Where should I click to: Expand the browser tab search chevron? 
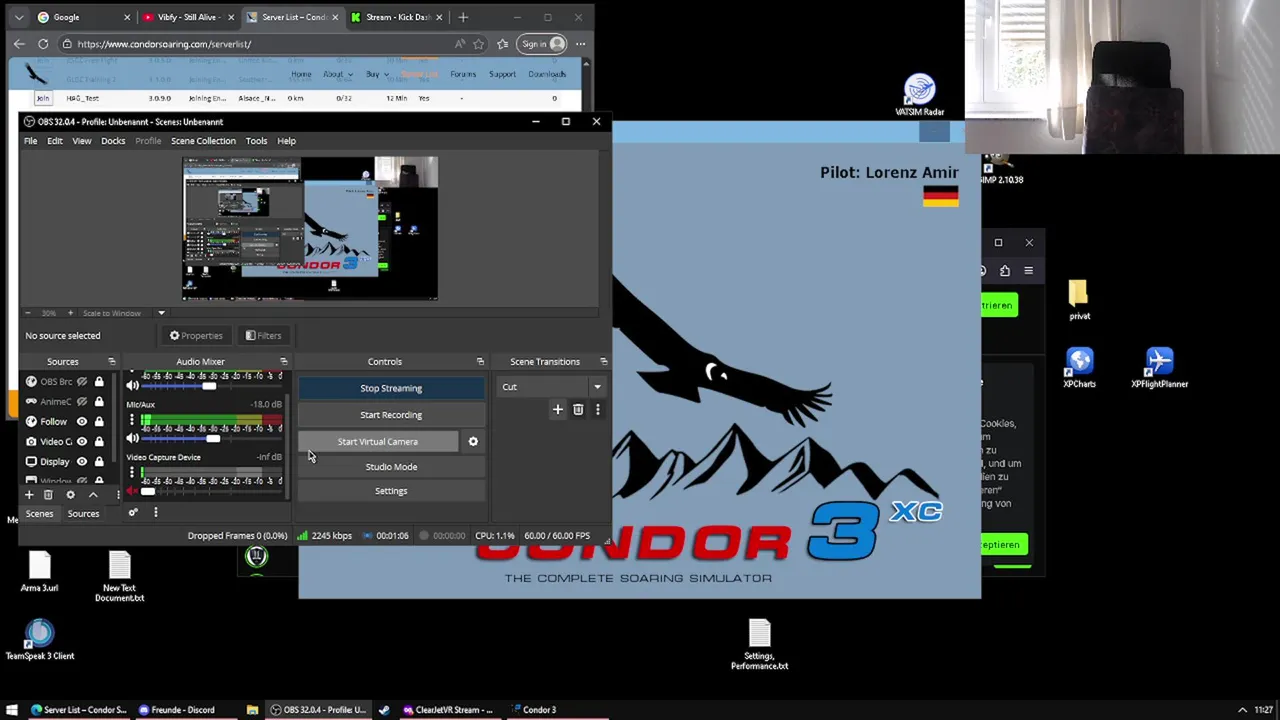[19, 17]
